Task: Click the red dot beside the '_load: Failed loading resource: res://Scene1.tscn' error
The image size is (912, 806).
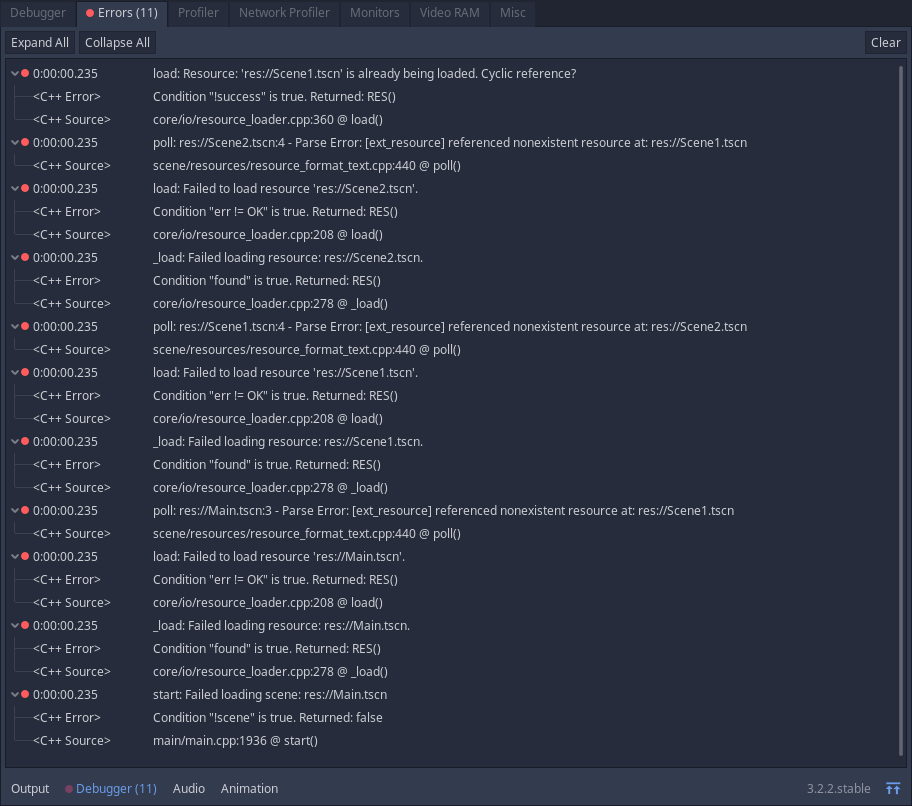Action: point(23,441)
